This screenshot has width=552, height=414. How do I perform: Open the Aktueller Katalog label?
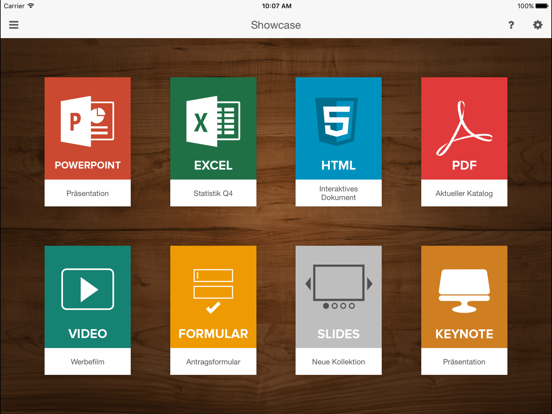click(x=464, y=193)
